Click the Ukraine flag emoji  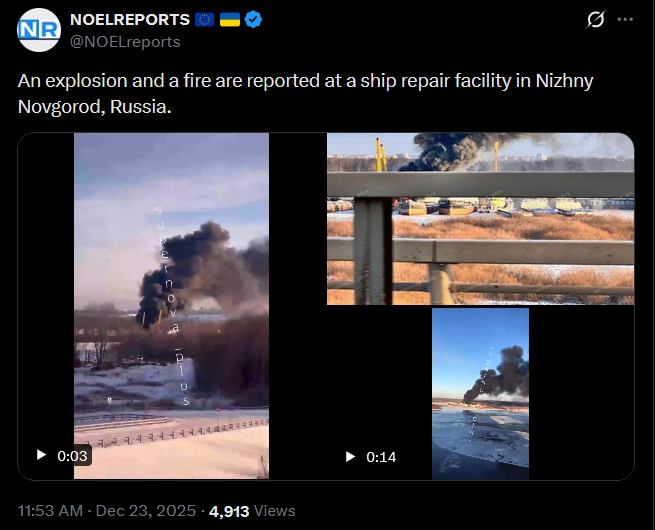tap(230, 20)
